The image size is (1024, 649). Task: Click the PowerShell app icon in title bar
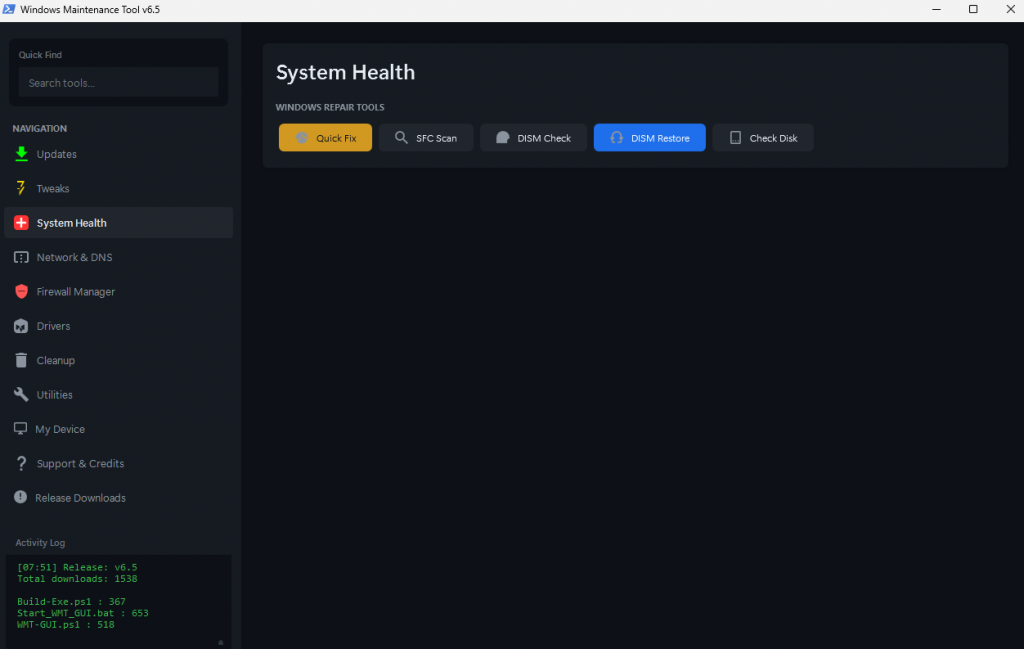tap(8, 9)
